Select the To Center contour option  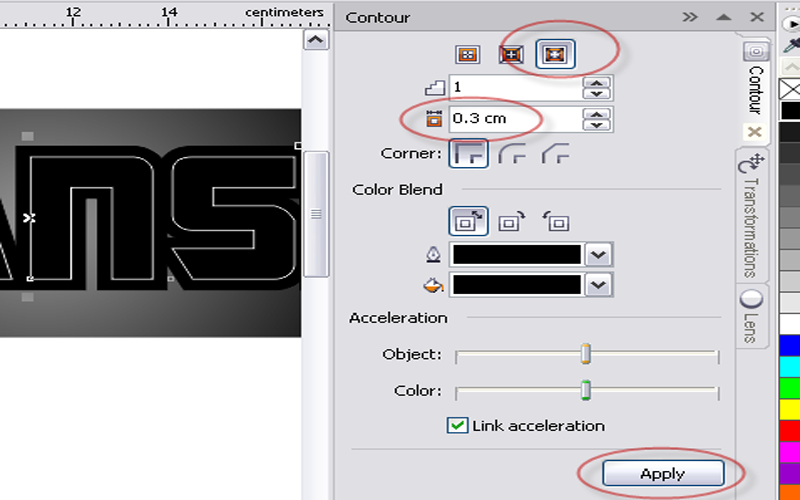click(x=467, y=54)
